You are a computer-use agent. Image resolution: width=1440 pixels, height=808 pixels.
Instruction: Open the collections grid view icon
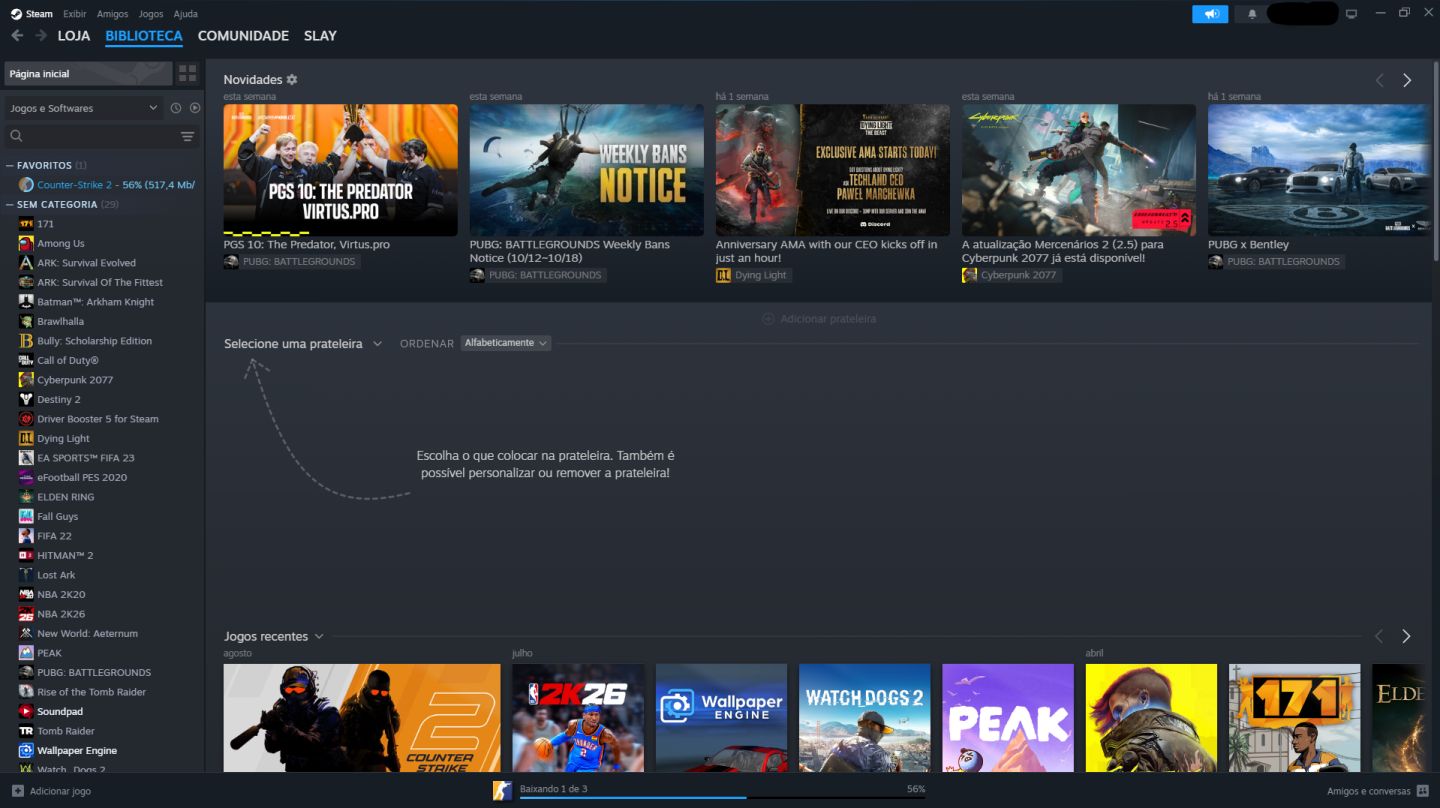pyautogui.click(x=188, y=73)
